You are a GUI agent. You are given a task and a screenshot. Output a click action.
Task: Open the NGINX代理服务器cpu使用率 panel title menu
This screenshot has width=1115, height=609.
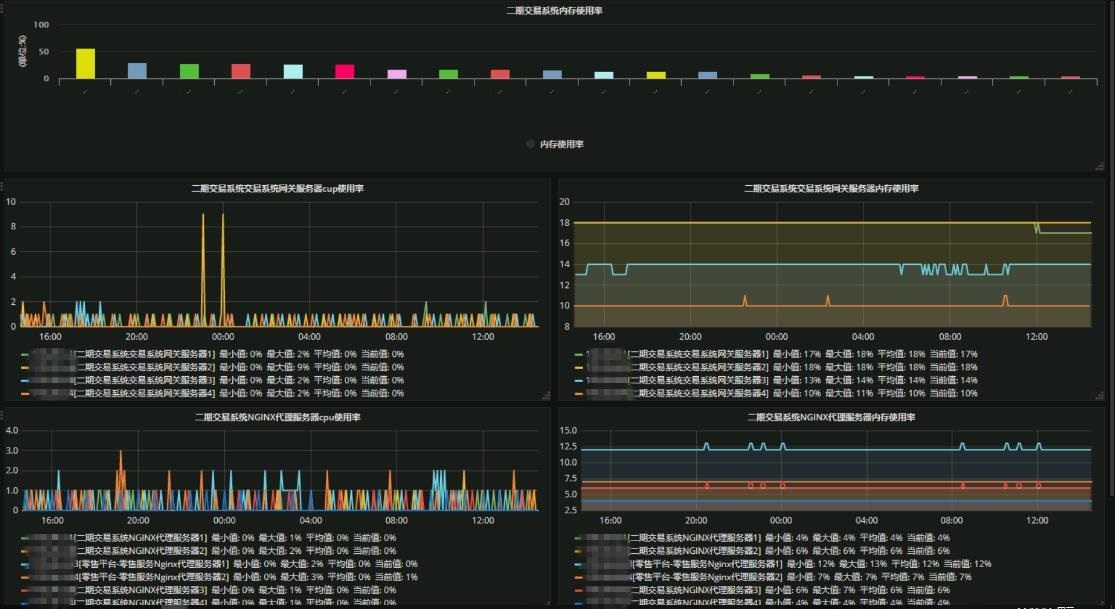278,417
